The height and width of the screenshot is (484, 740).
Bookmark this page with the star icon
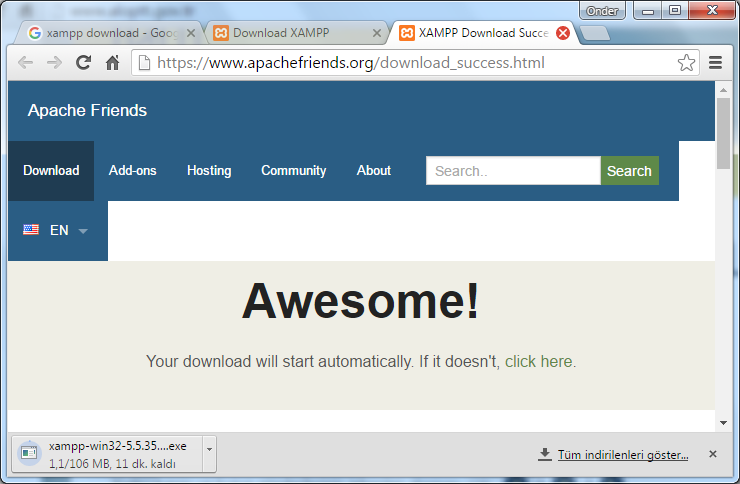coord(686,62)
